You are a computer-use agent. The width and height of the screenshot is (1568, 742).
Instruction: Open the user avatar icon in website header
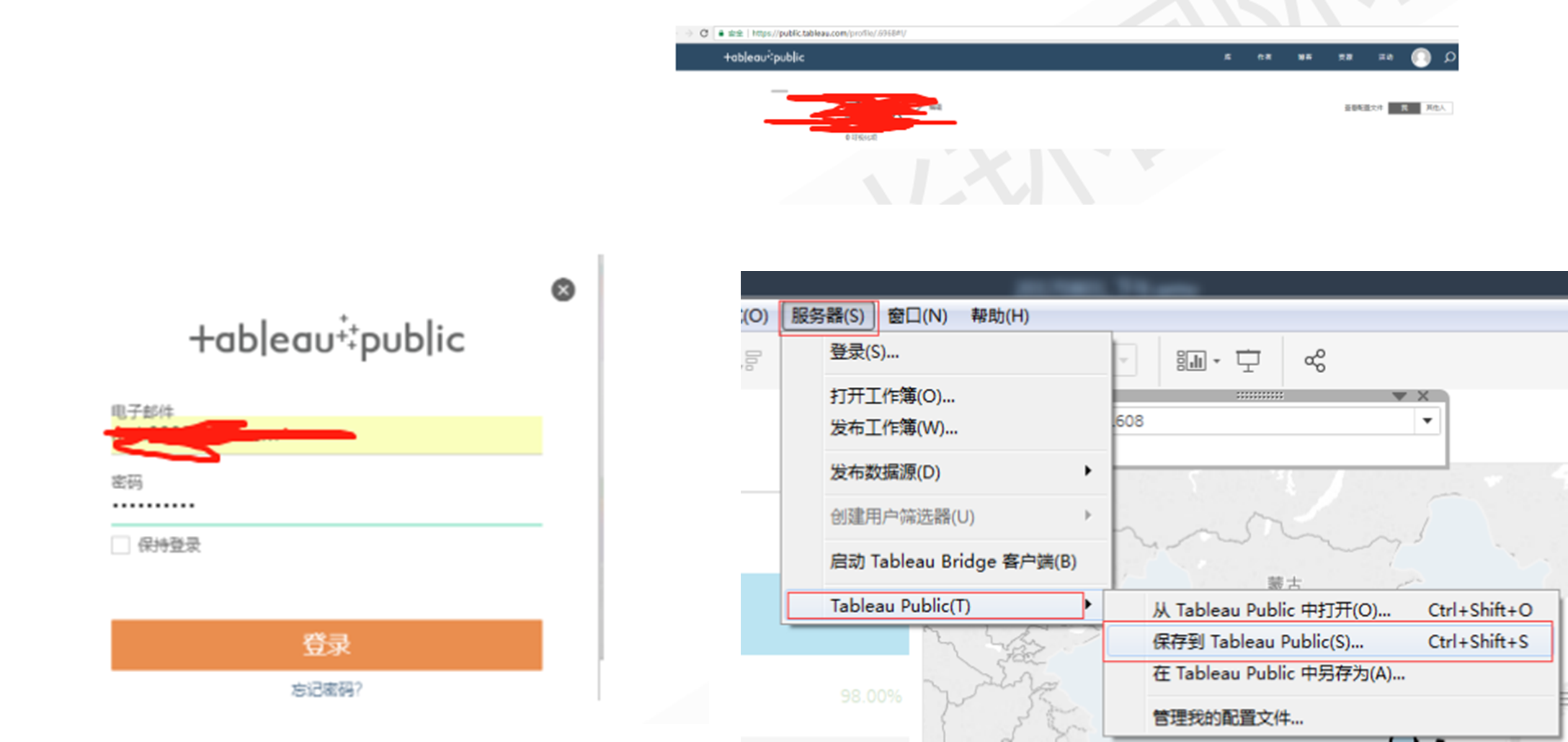click(1421, 58)
